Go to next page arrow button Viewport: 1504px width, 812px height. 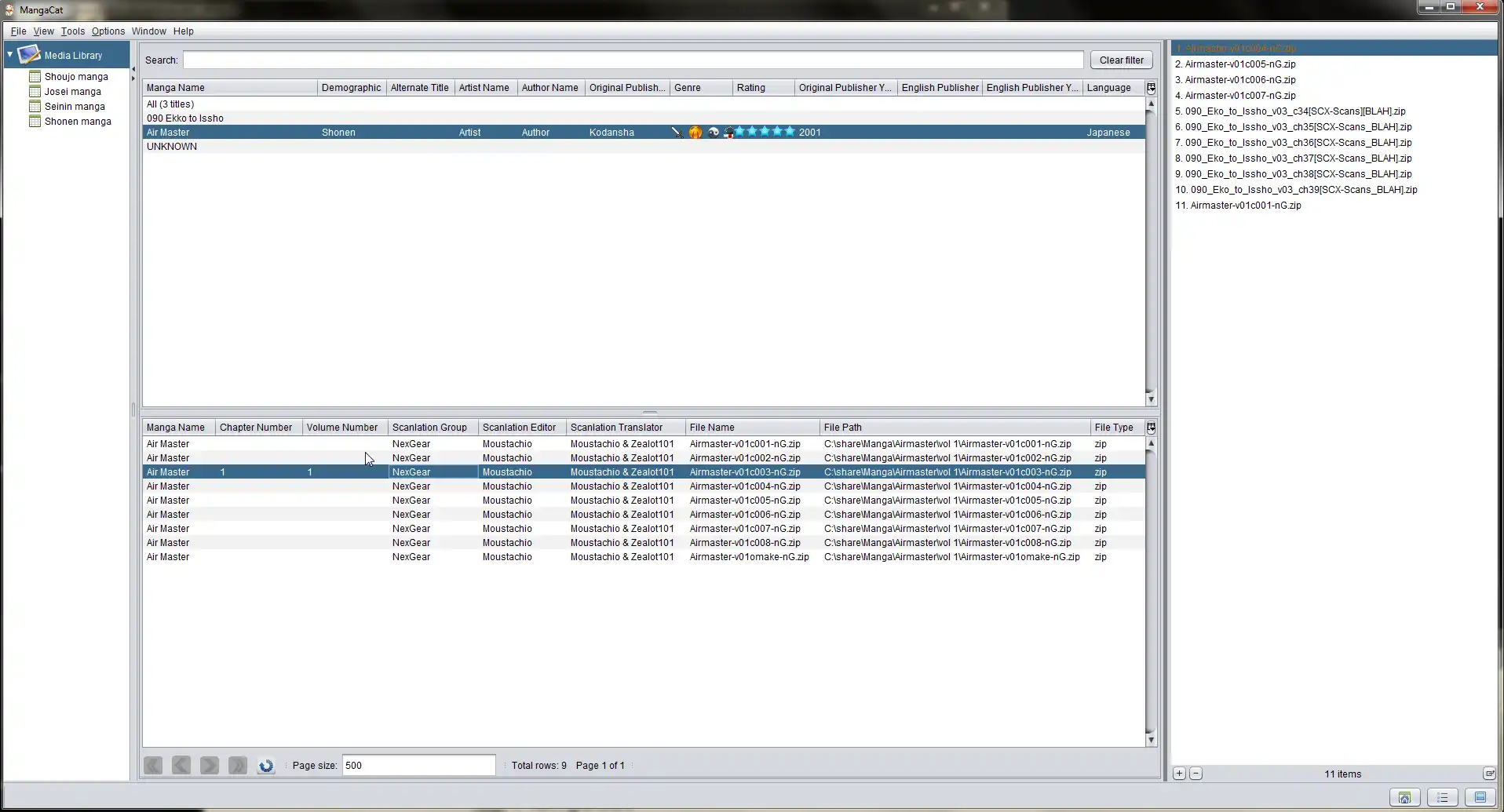(210, 766)
